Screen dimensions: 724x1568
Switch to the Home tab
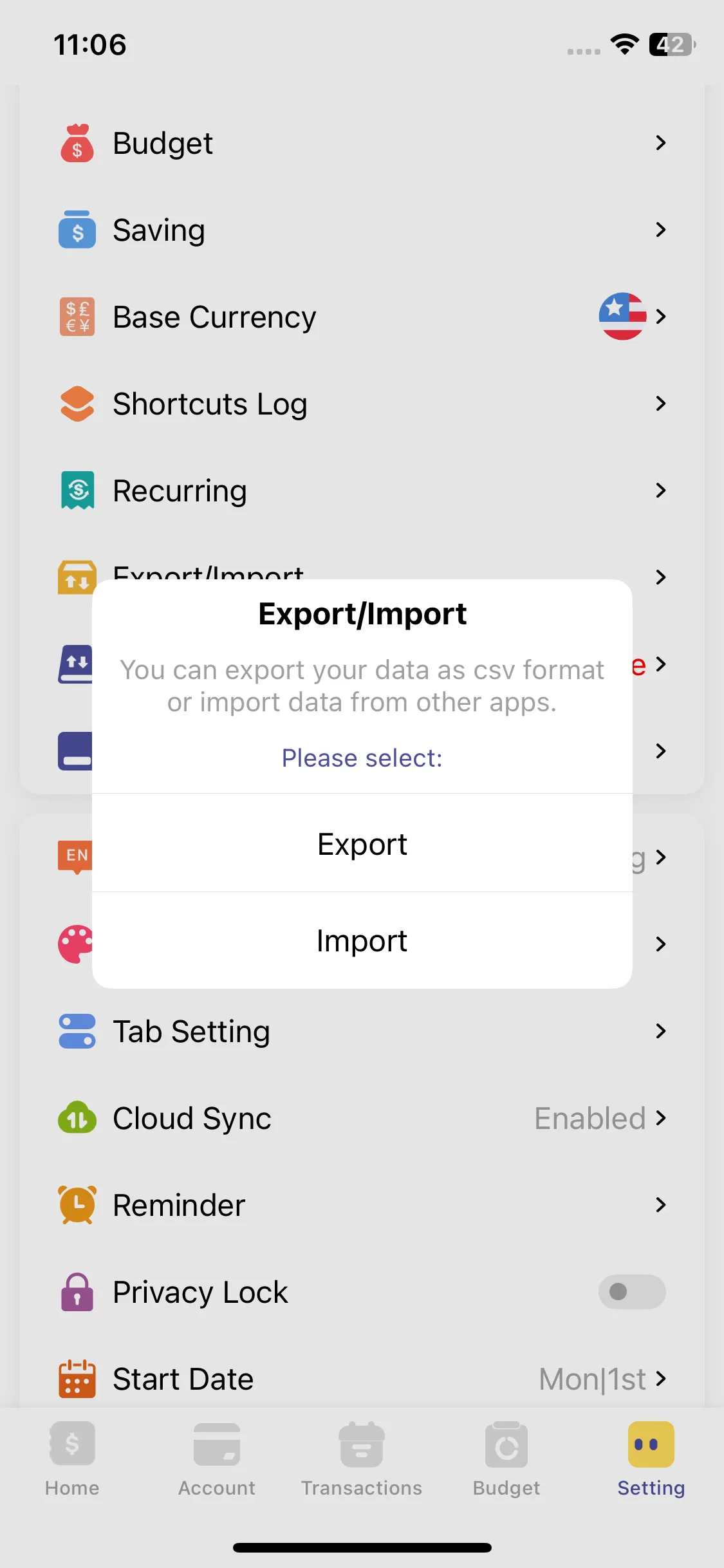[72, 1459]
